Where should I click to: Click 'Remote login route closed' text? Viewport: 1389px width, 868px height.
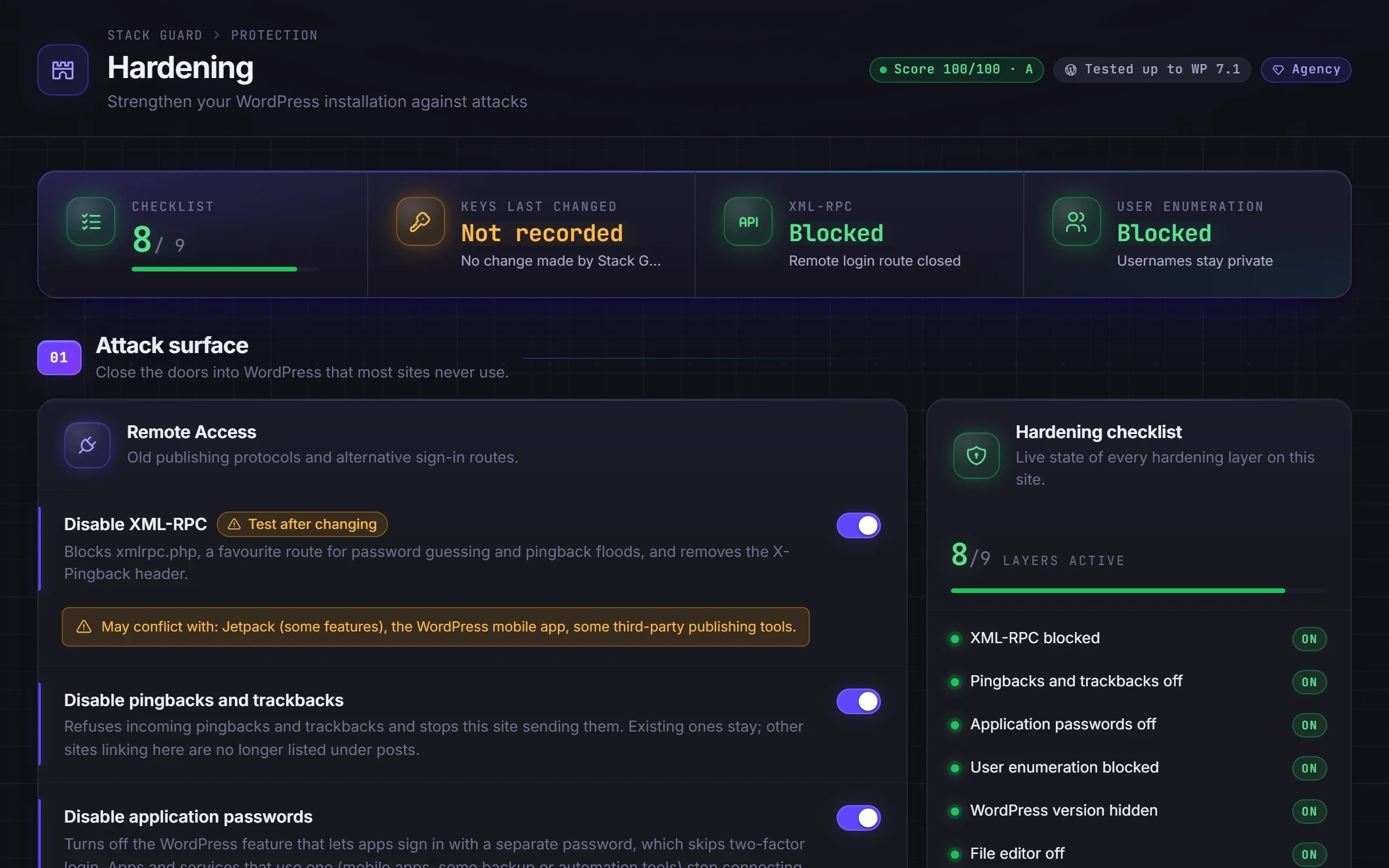pyautogui.click(x=875, y=261)
